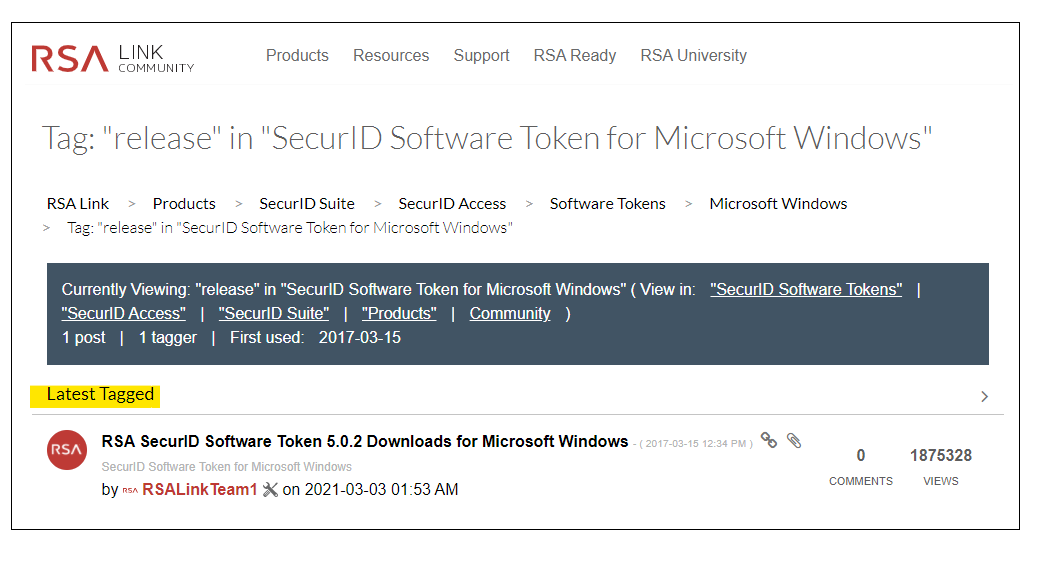
Task: View tag in "SecurID Access" link in banner
Action: 124,314
